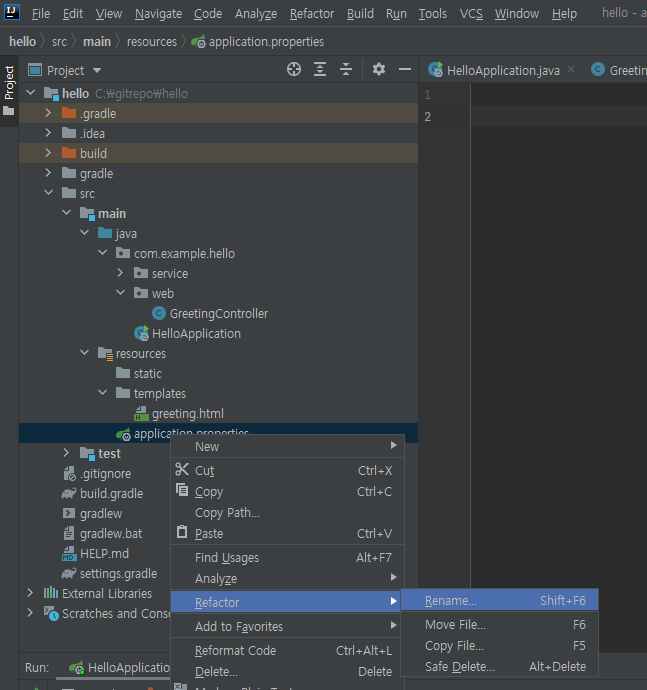Click the Copy icon in context menu
The width and height of the screenshot is (647, 690).
click(x=182, y=490)
